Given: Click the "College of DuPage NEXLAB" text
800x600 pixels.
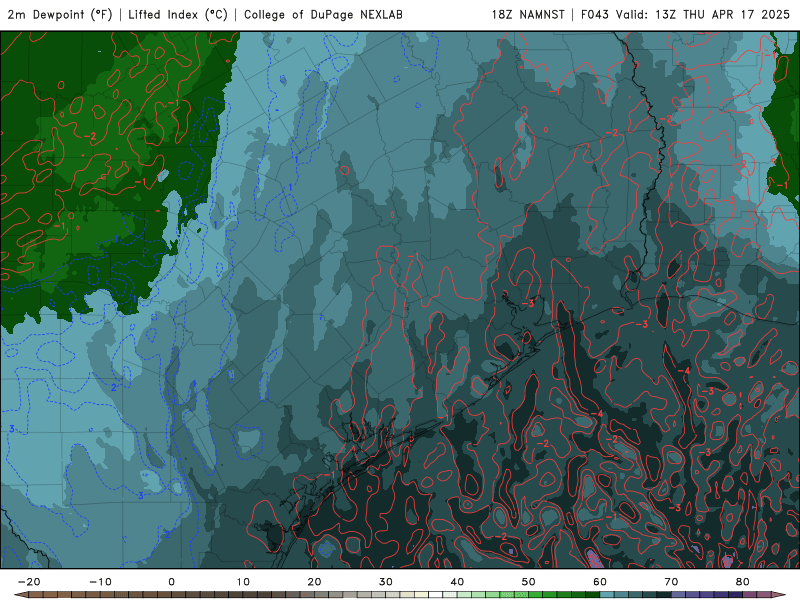Looking at the screenshot, I should (323, 14).
